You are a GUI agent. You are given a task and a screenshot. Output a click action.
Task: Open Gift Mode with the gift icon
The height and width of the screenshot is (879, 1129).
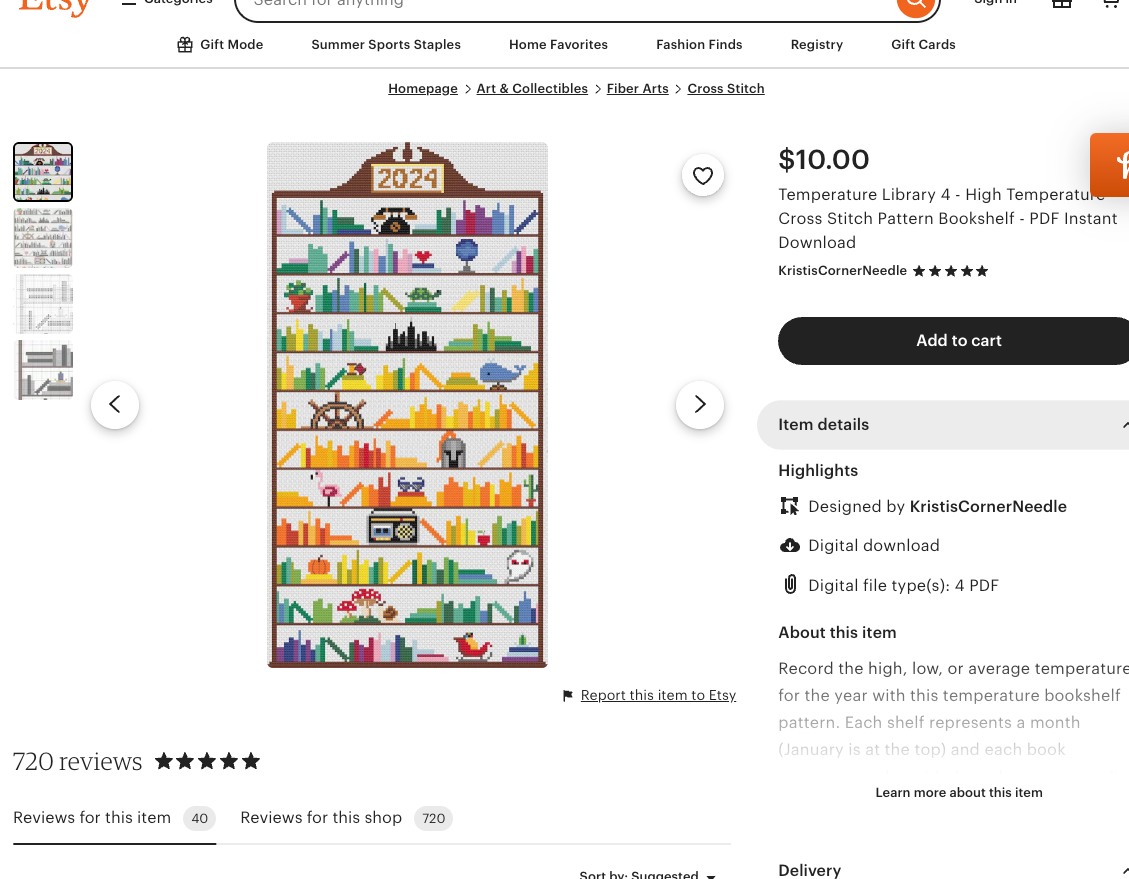pos(185,45)
